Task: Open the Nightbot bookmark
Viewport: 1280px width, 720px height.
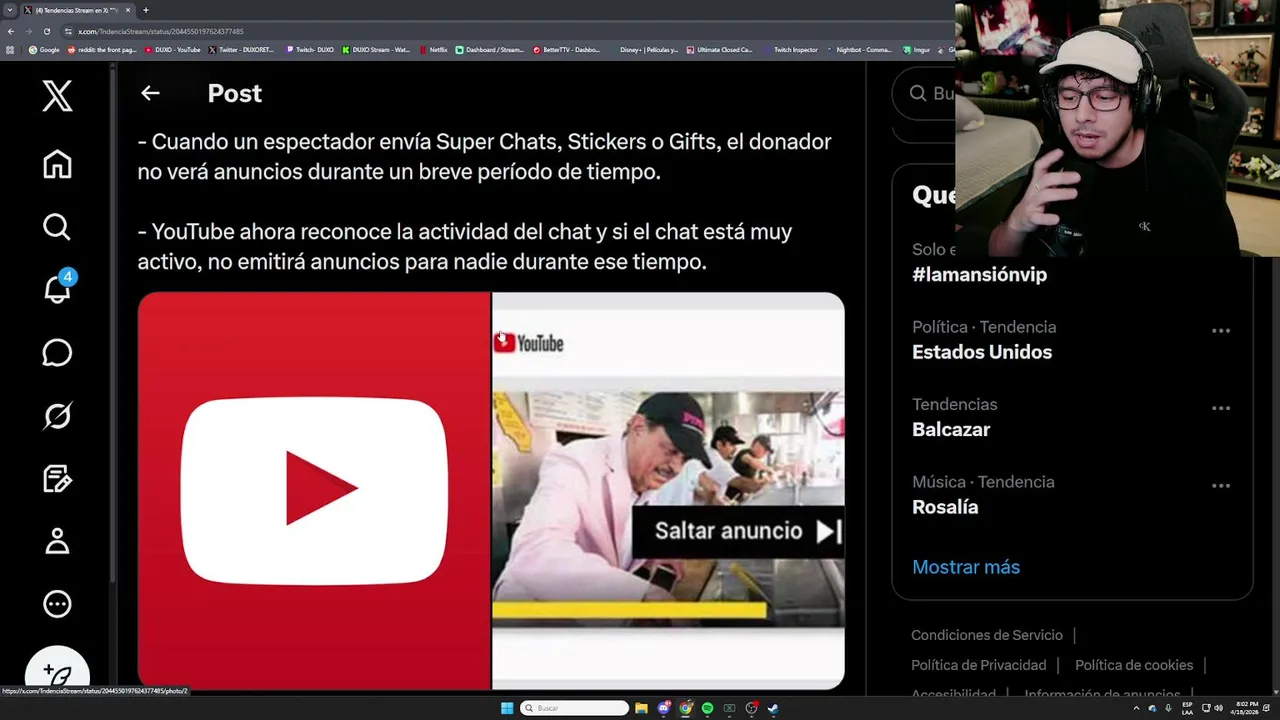Action: pos(859,49)
